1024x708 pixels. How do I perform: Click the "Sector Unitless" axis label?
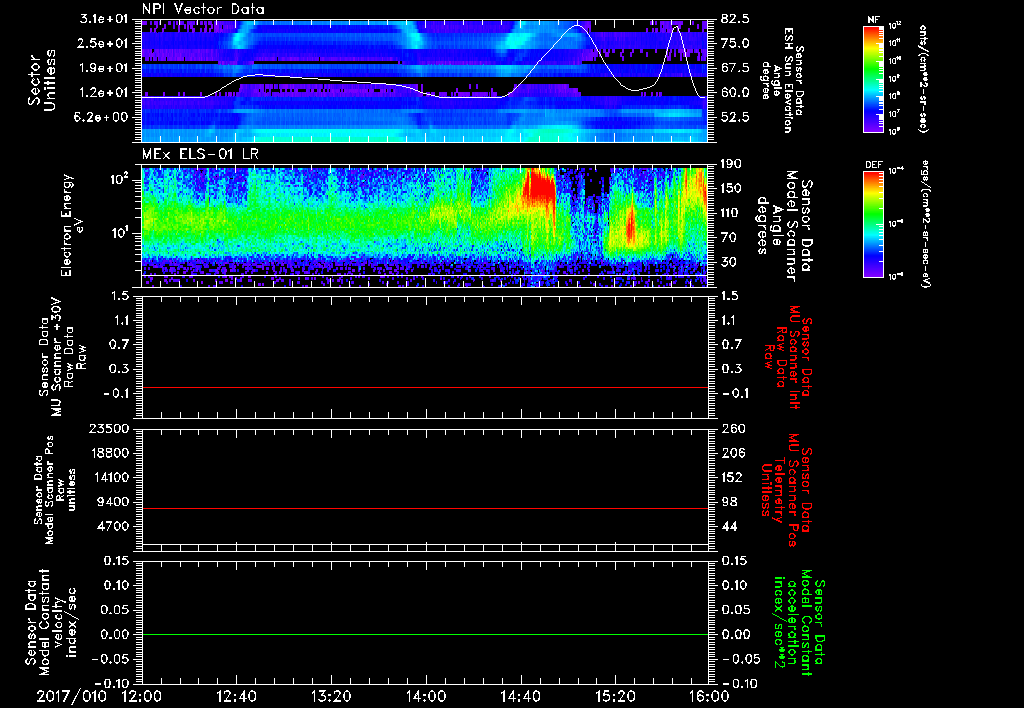(x=41, y=80)
